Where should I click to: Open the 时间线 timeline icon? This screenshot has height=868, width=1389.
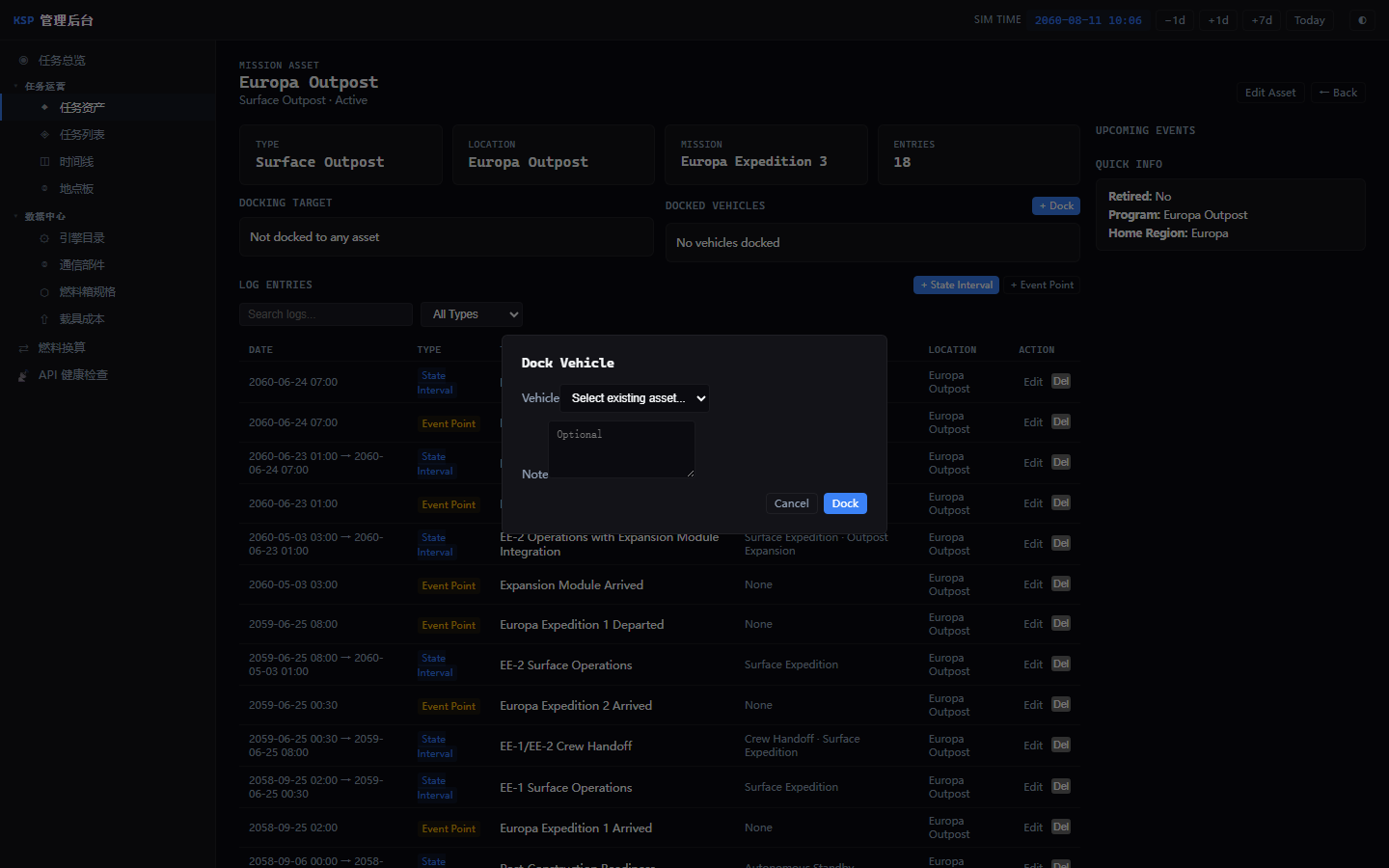(x=44, y=161)
